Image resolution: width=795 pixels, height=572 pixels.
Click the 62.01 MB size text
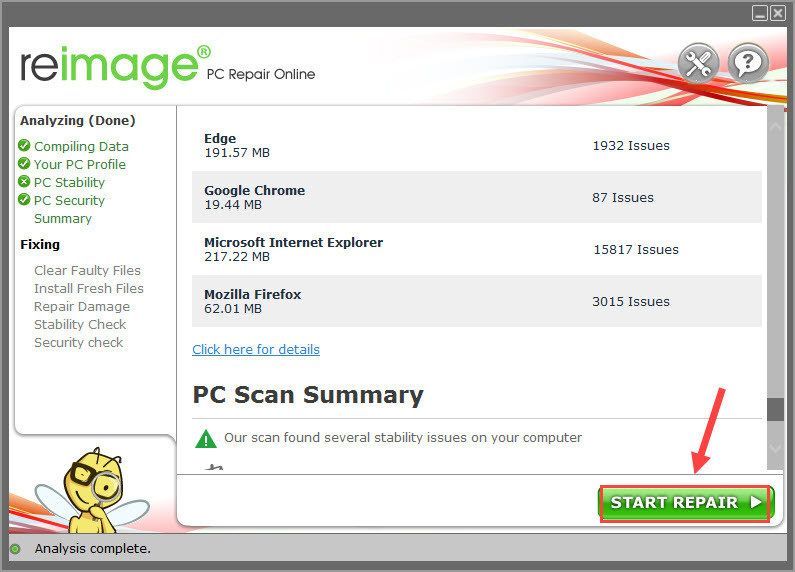click(x=233, y=308)
